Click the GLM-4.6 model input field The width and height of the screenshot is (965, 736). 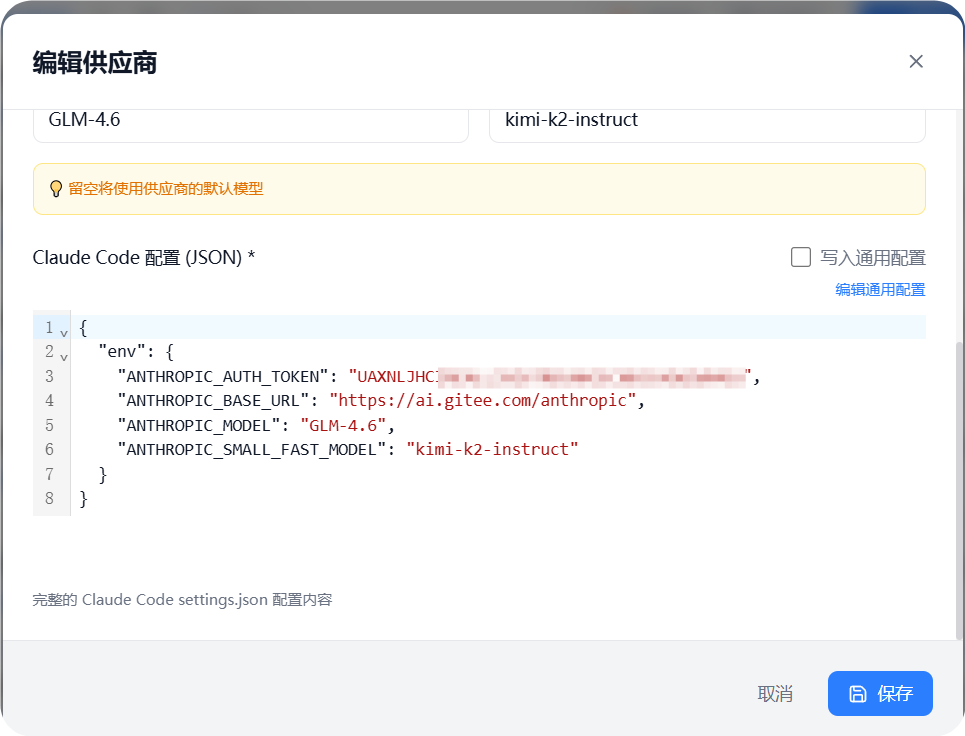point(251,125)
